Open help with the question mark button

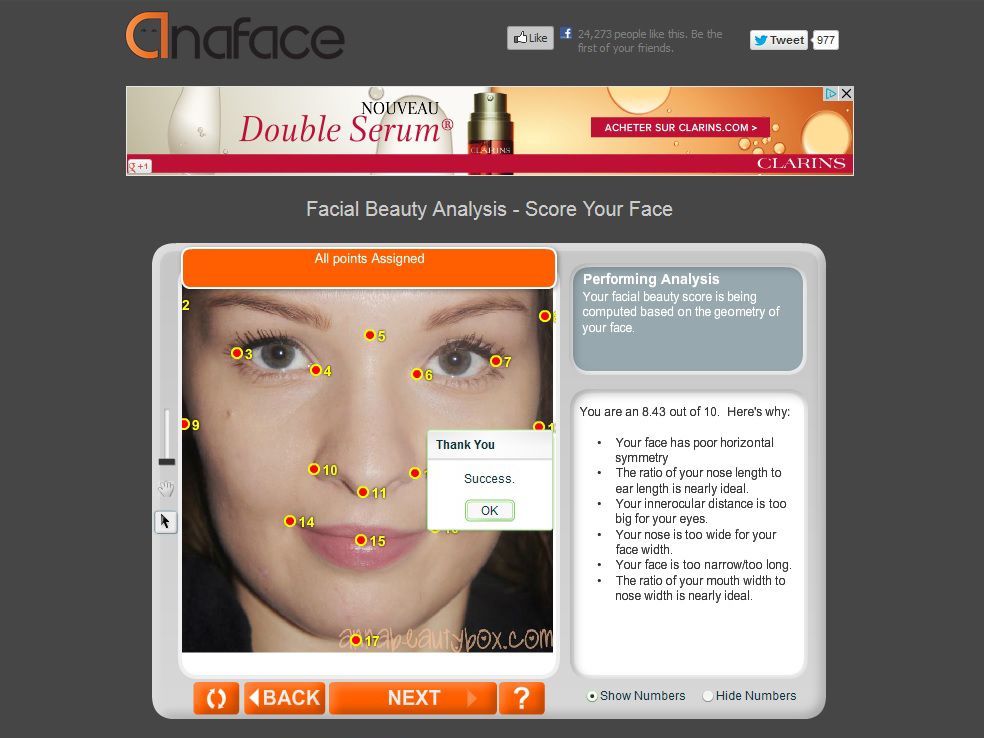[521, 698]
